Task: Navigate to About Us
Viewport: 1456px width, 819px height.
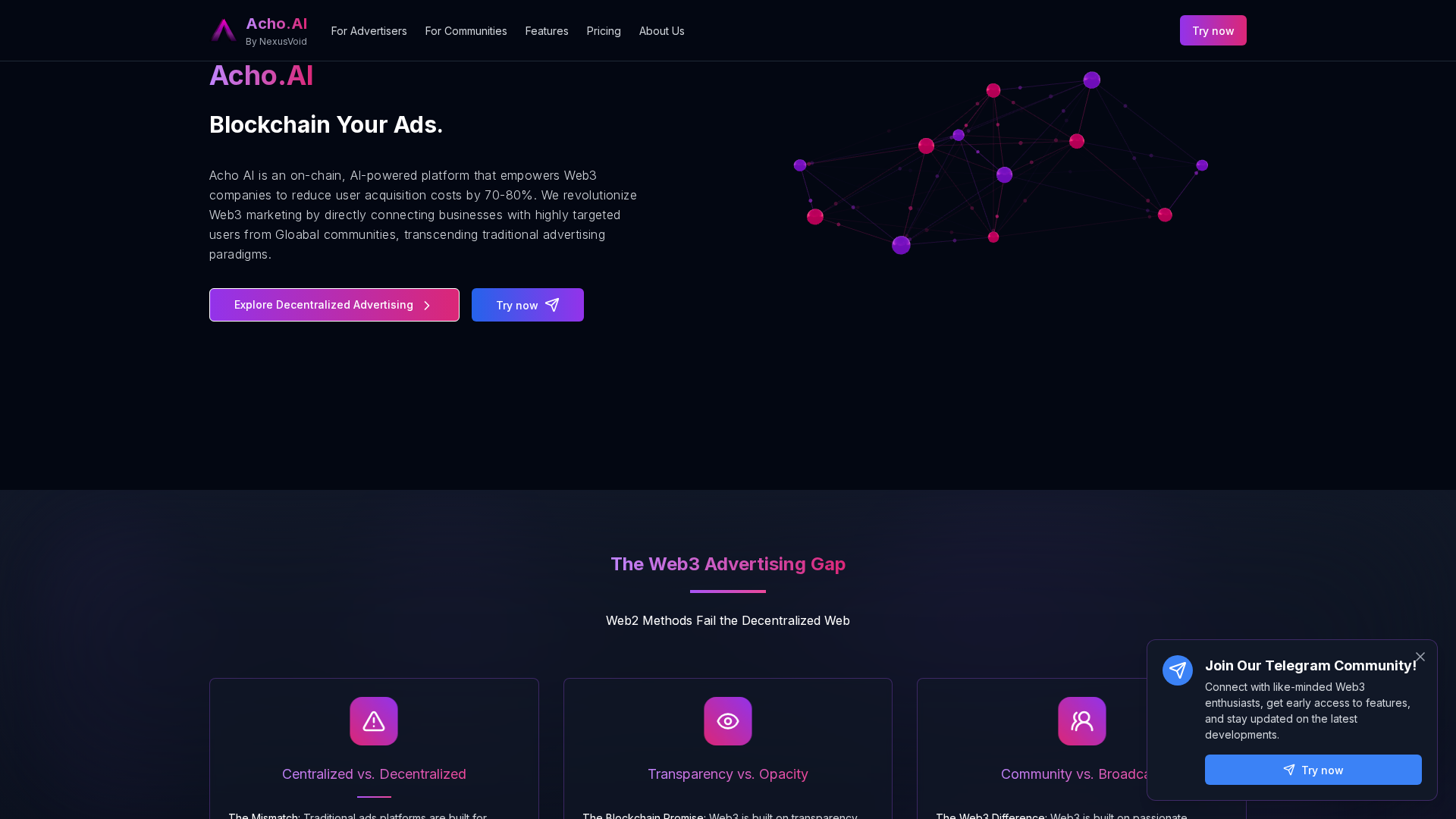Action: click(661, 31)
